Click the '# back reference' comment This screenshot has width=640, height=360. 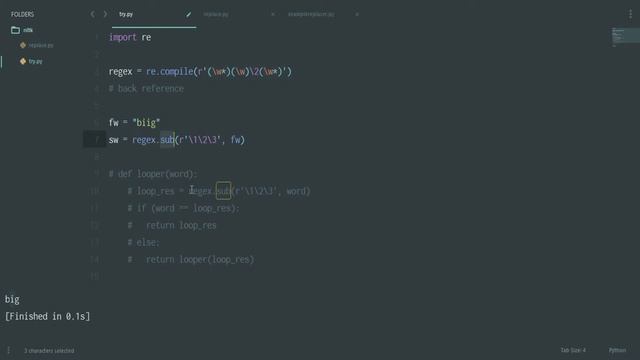pyautogui.click(x=146, y=89)
